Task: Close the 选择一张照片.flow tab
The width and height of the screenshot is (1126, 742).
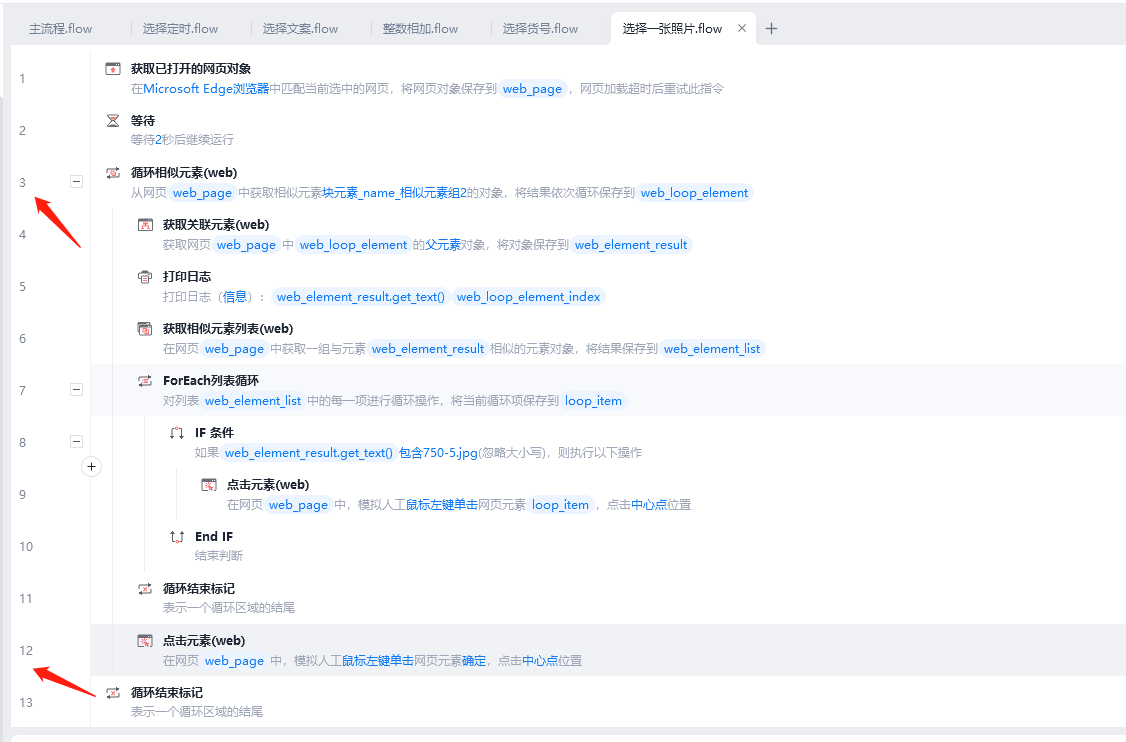Action: (x=742, y=29)
